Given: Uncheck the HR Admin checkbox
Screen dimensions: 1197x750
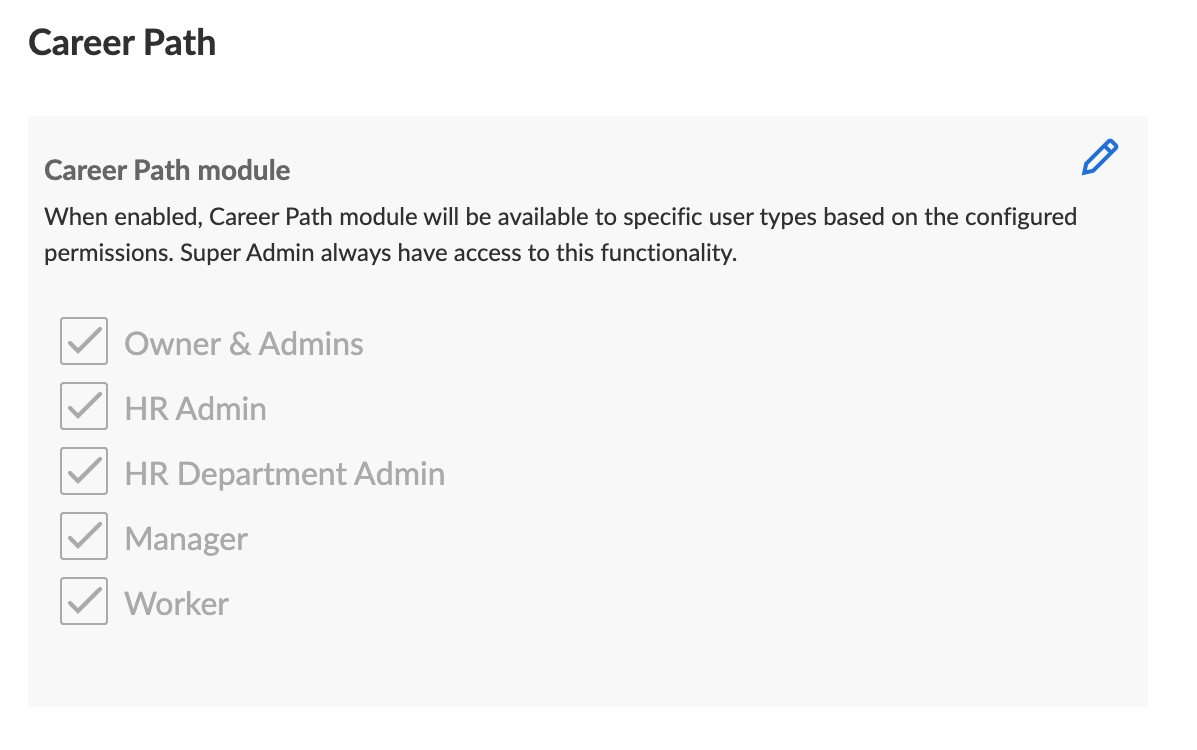Looking at the screenshot, I should coord(84,406).
